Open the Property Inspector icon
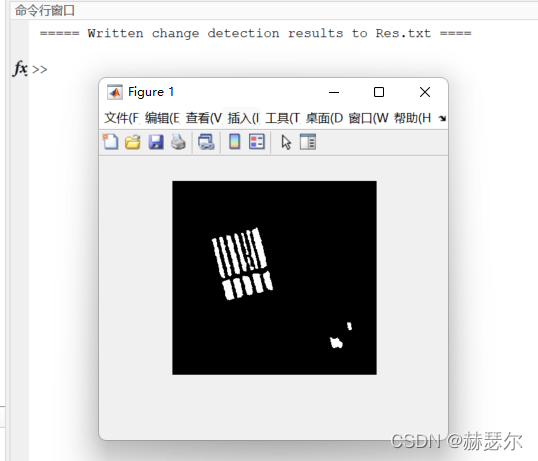 (308, 142)
